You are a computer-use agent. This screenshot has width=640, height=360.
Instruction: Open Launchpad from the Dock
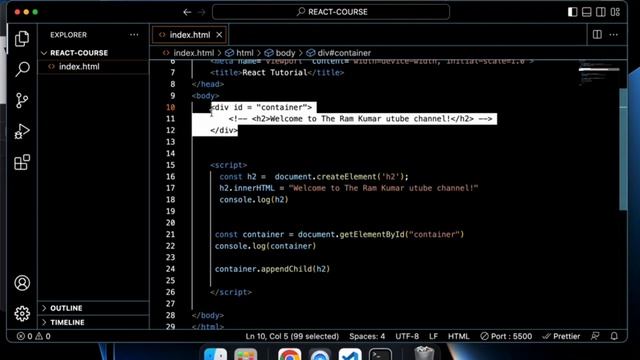pyautogui.click(x=246, y=354)
